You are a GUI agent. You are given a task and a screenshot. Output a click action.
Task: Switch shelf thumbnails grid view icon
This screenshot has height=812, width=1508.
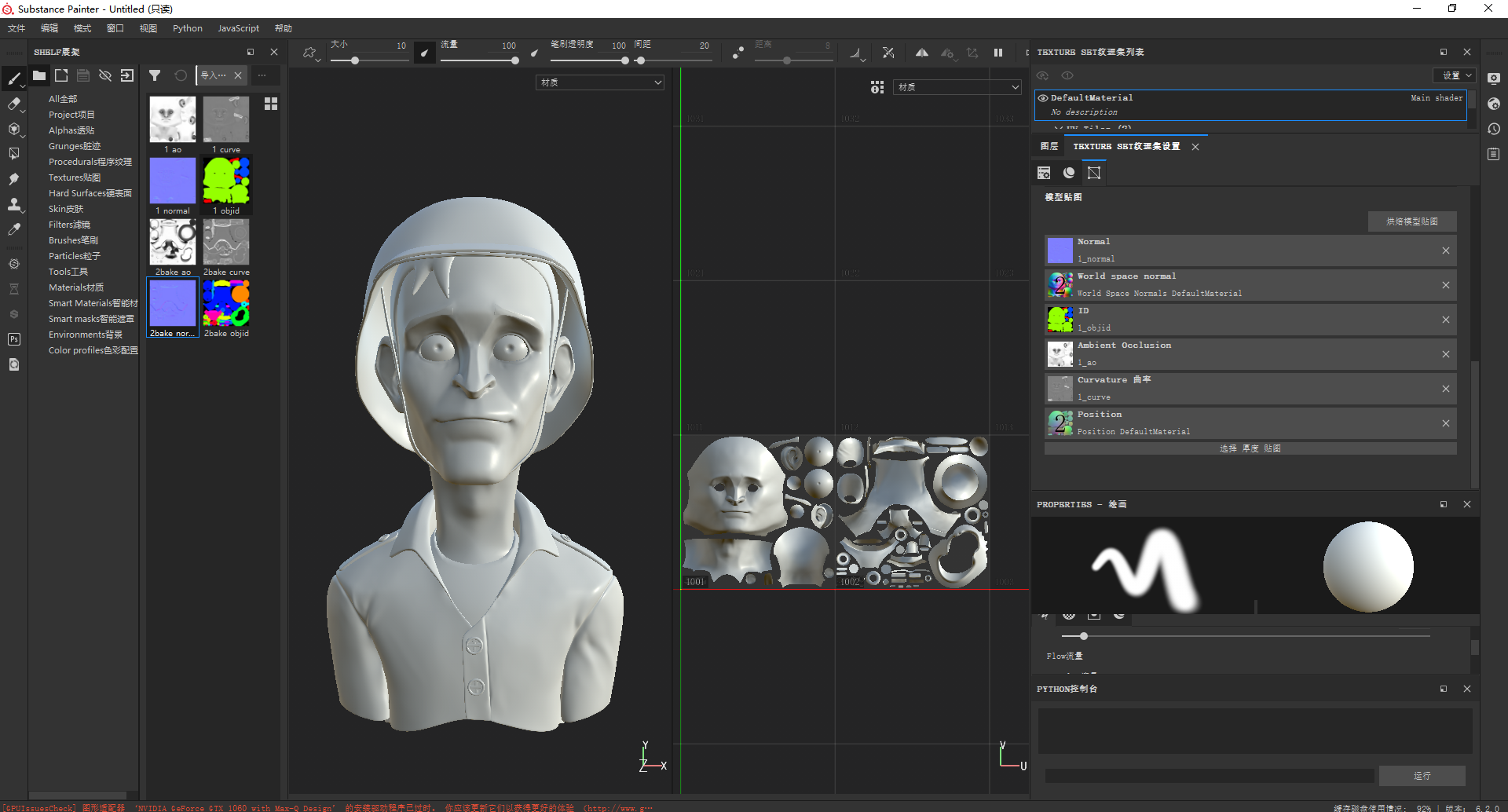tap(271, 104)
